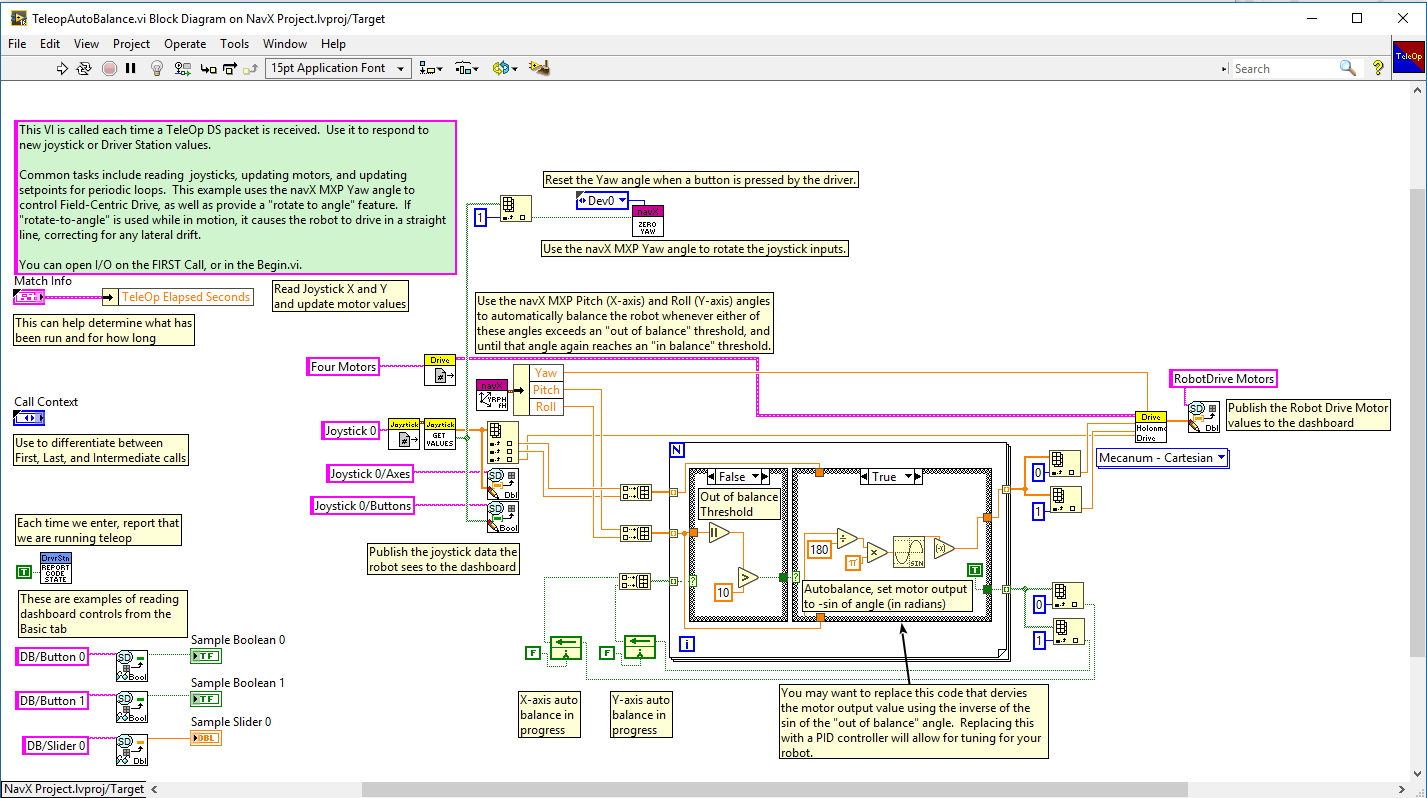Screen dimensions: 1427x798
Task: Open the Operate menu
Action: click(x=185, y=44)
